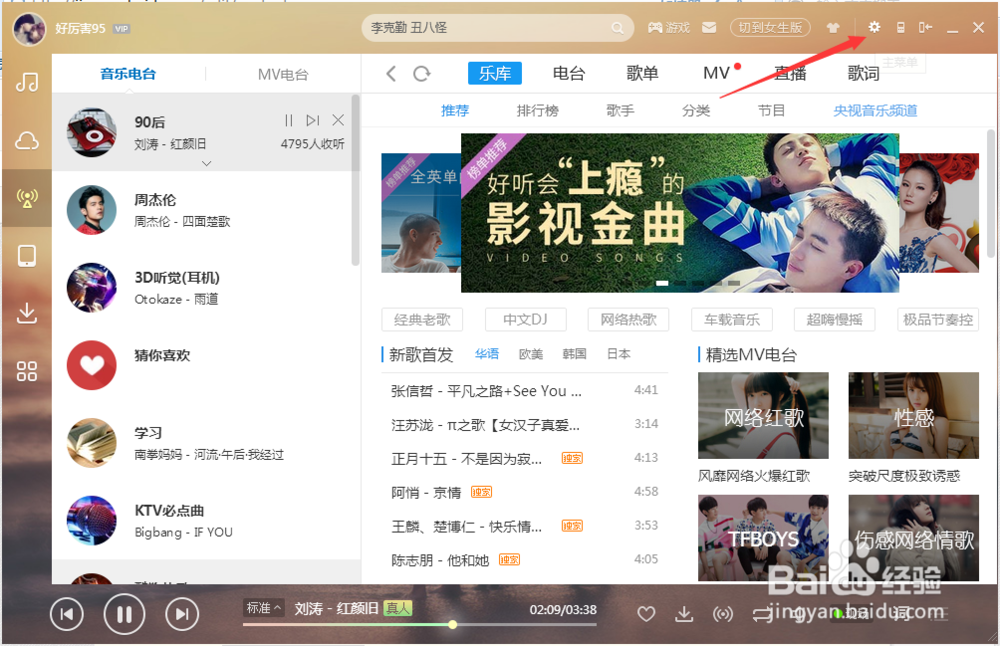The height and width of the screenshot is (646, 1000).
Task: Switch to mini mode icon
Action: tap(925, 27)
